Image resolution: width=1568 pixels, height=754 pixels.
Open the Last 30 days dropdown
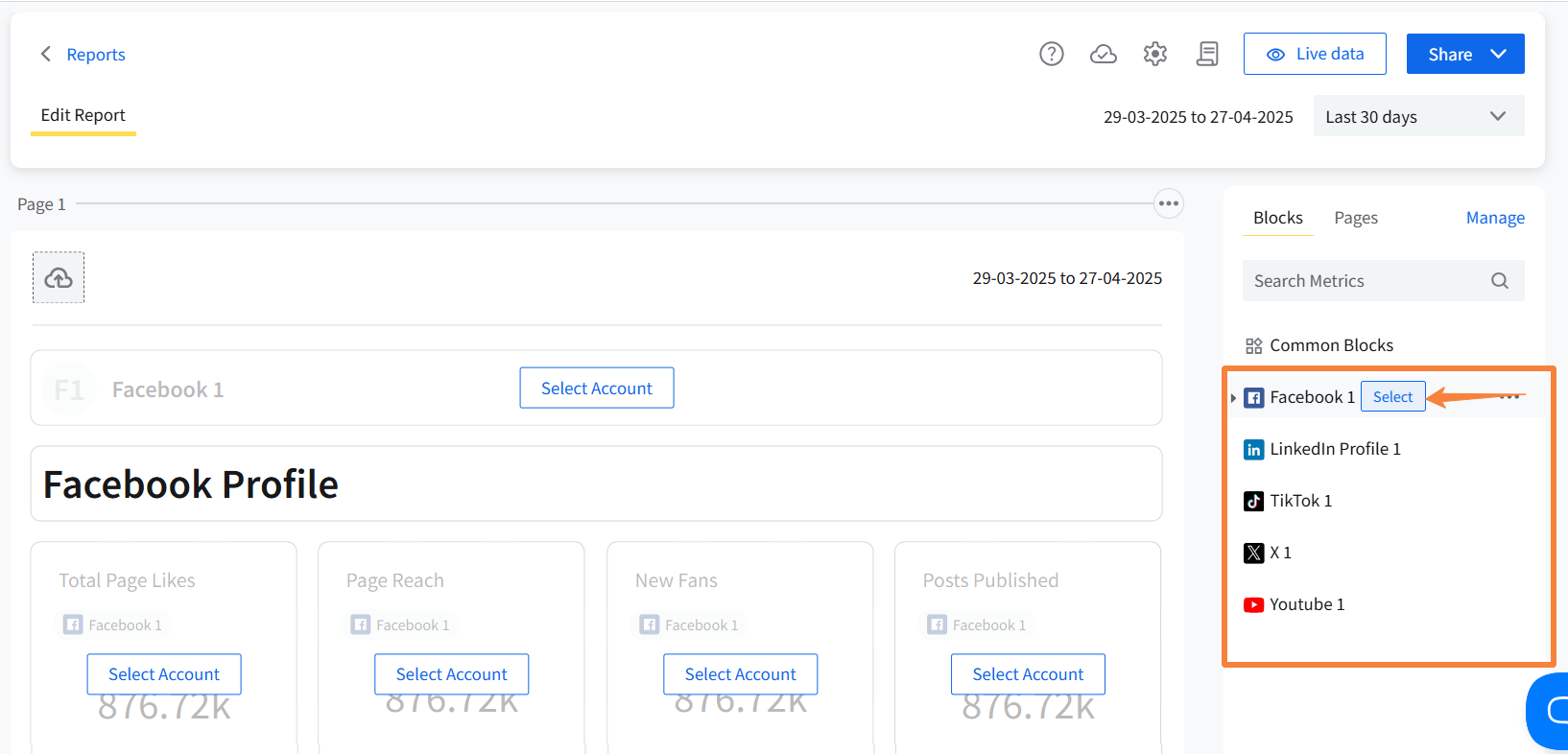click(x=1418, y=117)
